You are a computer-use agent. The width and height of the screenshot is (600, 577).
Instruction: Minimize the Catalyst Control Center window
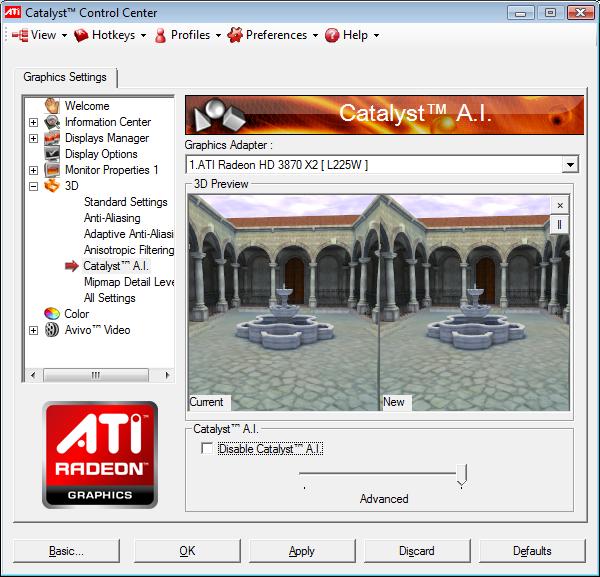[x=520, y=13]
